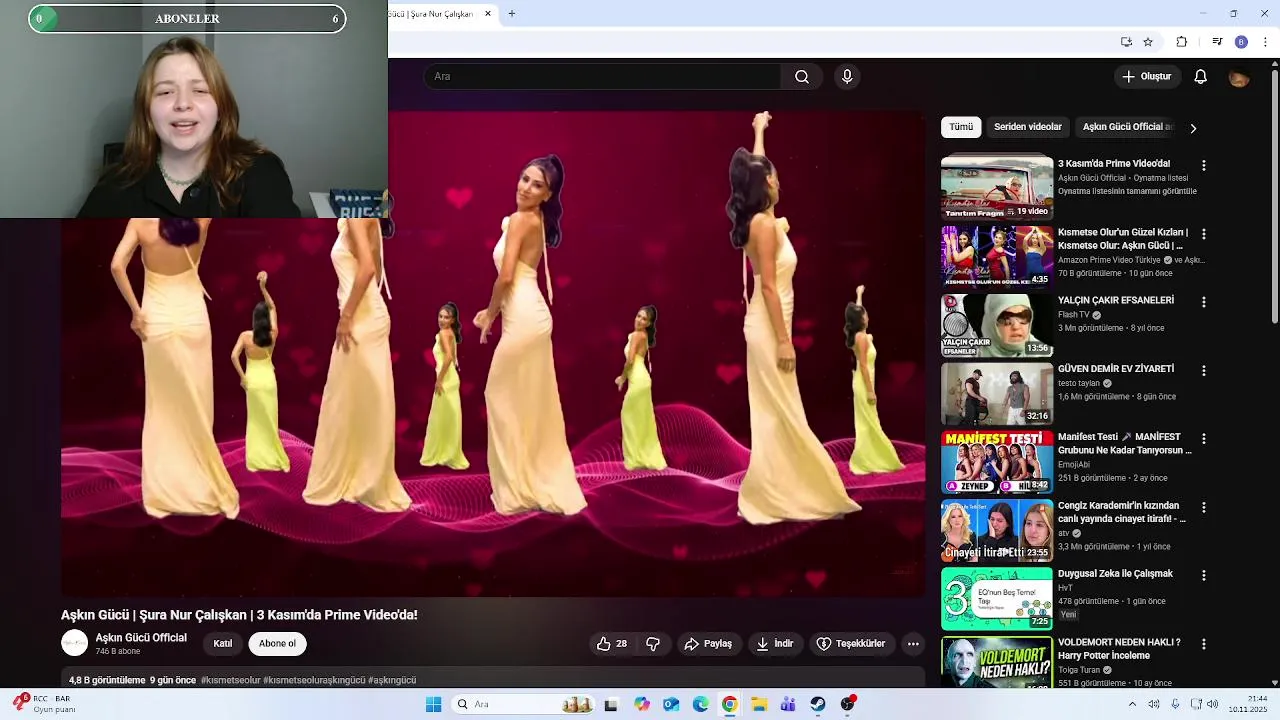Screen dimensions: 1280x720
Task: Dislike the video with thumbs down
Action: point(653,644)
